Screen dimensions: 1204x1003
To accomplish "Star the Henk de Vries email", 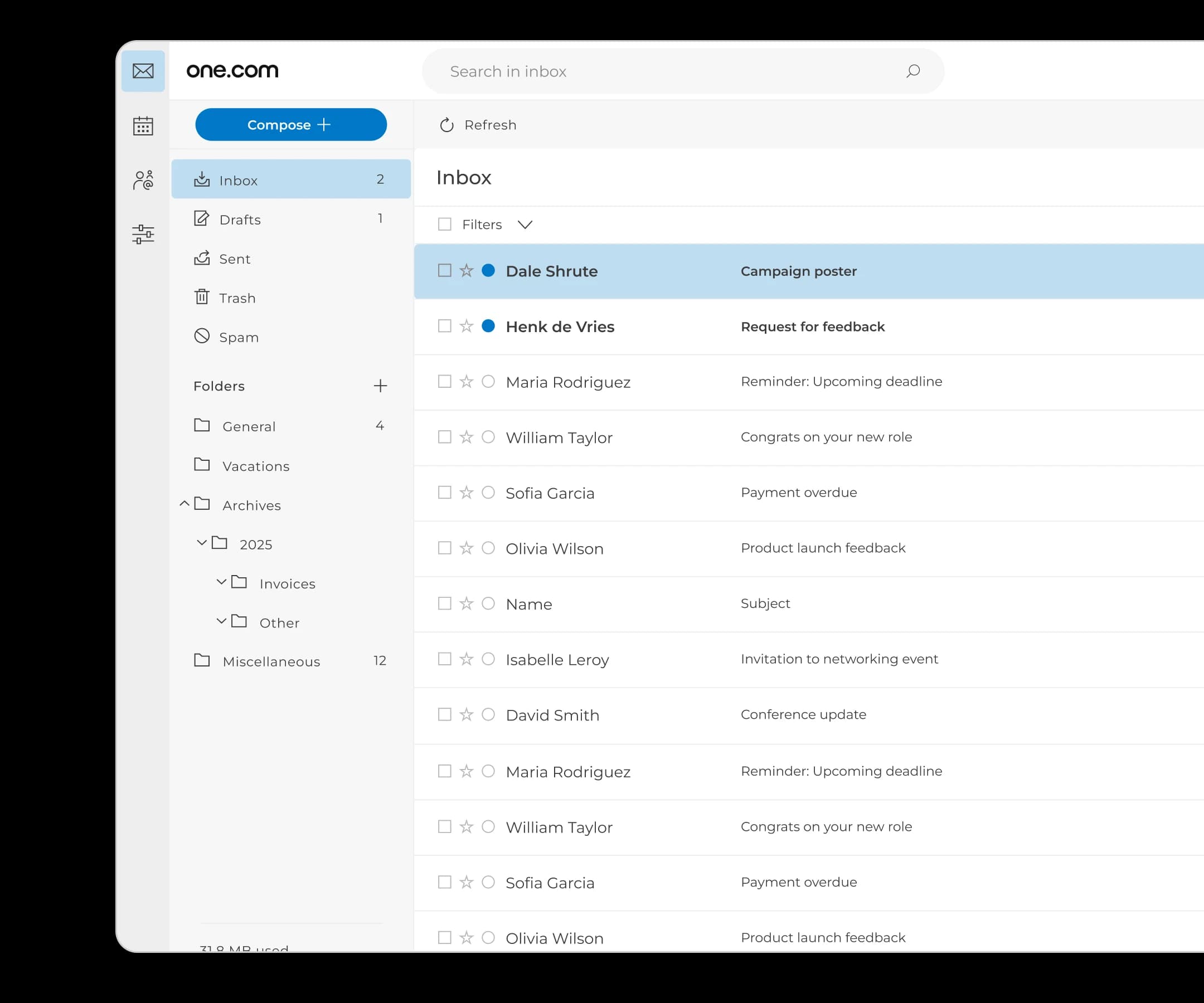I will (466, 326).
